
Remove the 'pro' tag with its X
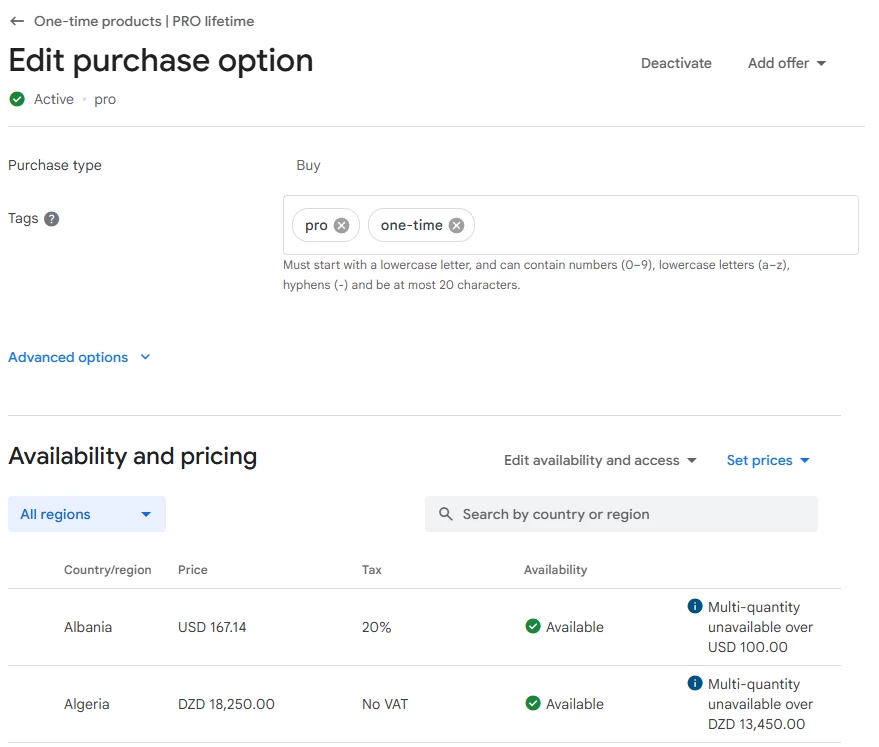tap(341, 225)
